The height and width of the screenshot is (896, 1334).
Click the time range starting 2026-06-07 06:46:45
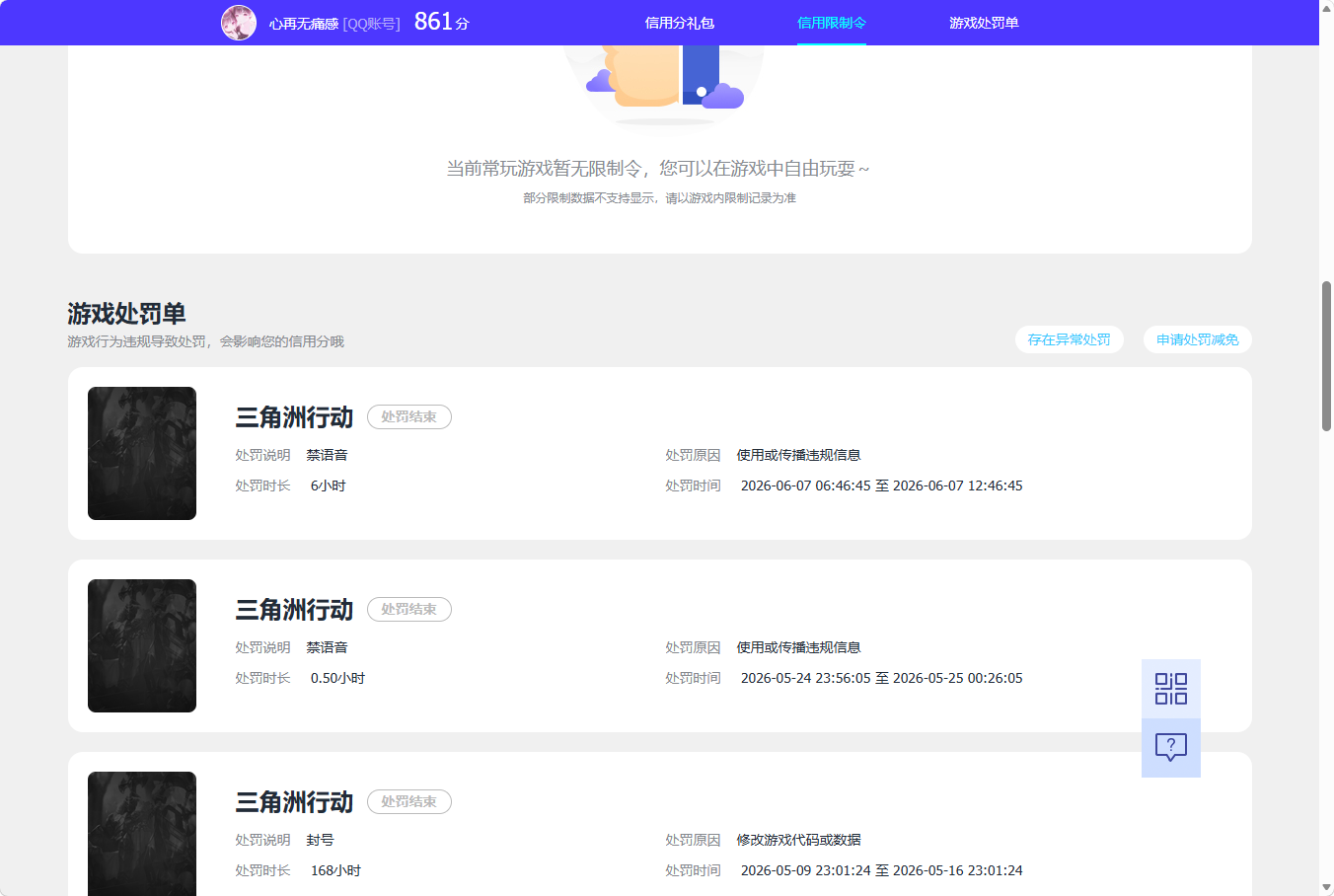[882, 485]
